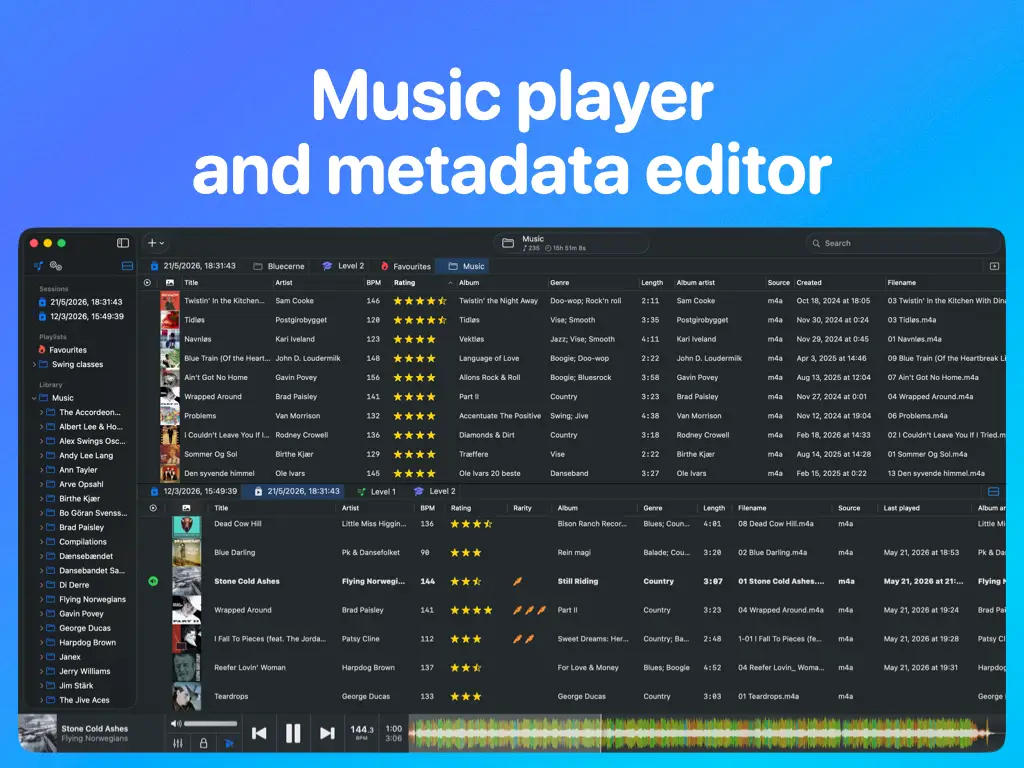1024x768 pixels.
Task: Pause the current playback
Action: 293,733
